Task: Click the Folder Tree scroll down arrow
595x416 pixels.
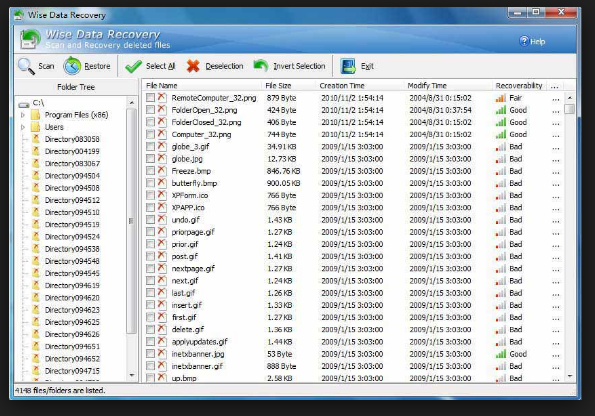Action: [131, 375]
